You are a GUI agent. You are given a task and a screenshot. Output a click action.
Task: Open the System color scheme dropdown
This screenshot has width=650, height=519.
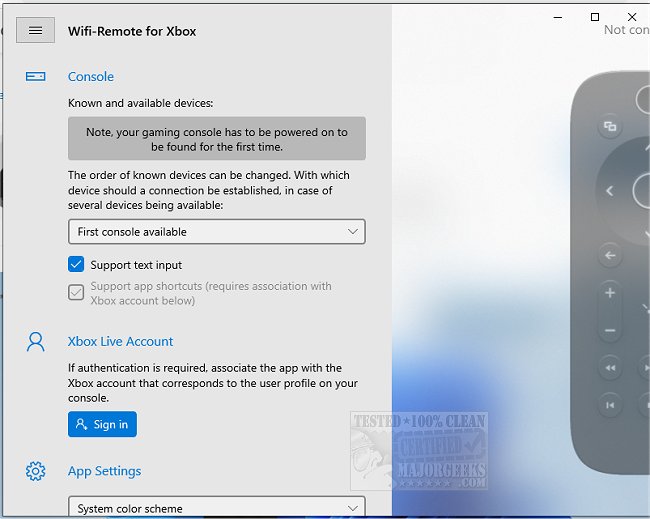tap(217, 507)
